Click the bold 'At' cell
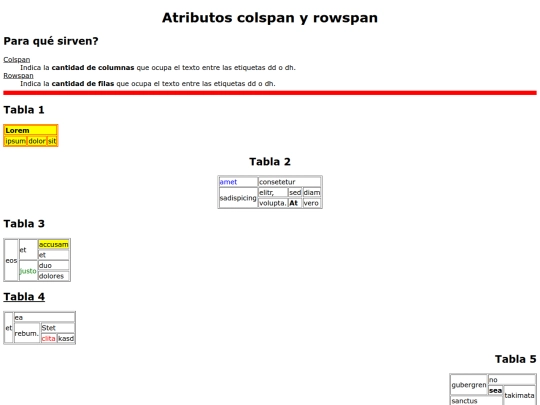The image size is (540, 405). click(295, 203)
